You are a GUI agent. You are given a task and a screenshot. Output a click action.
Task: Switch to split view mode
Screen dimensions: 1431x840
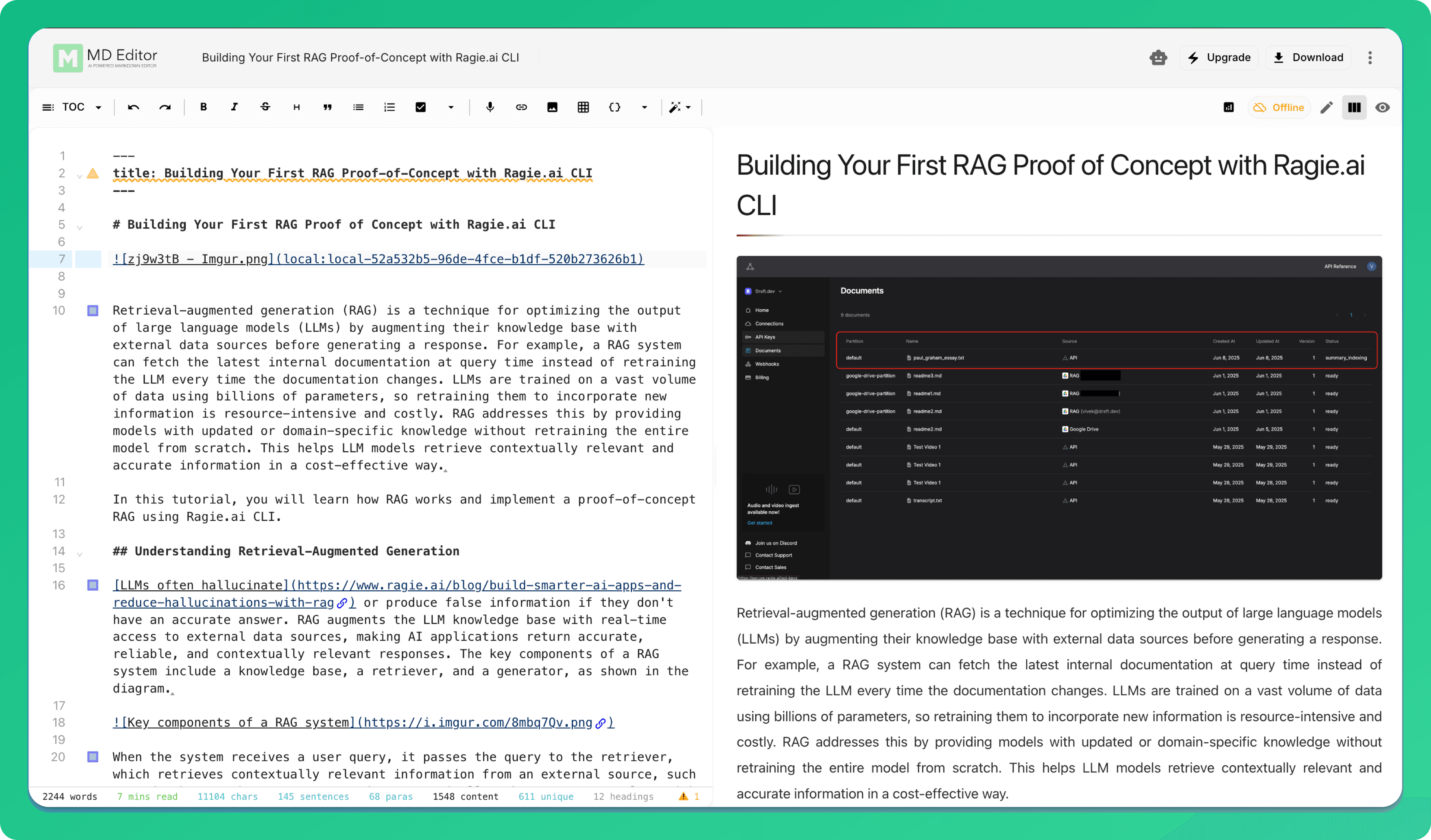(x=1354, y=107)
